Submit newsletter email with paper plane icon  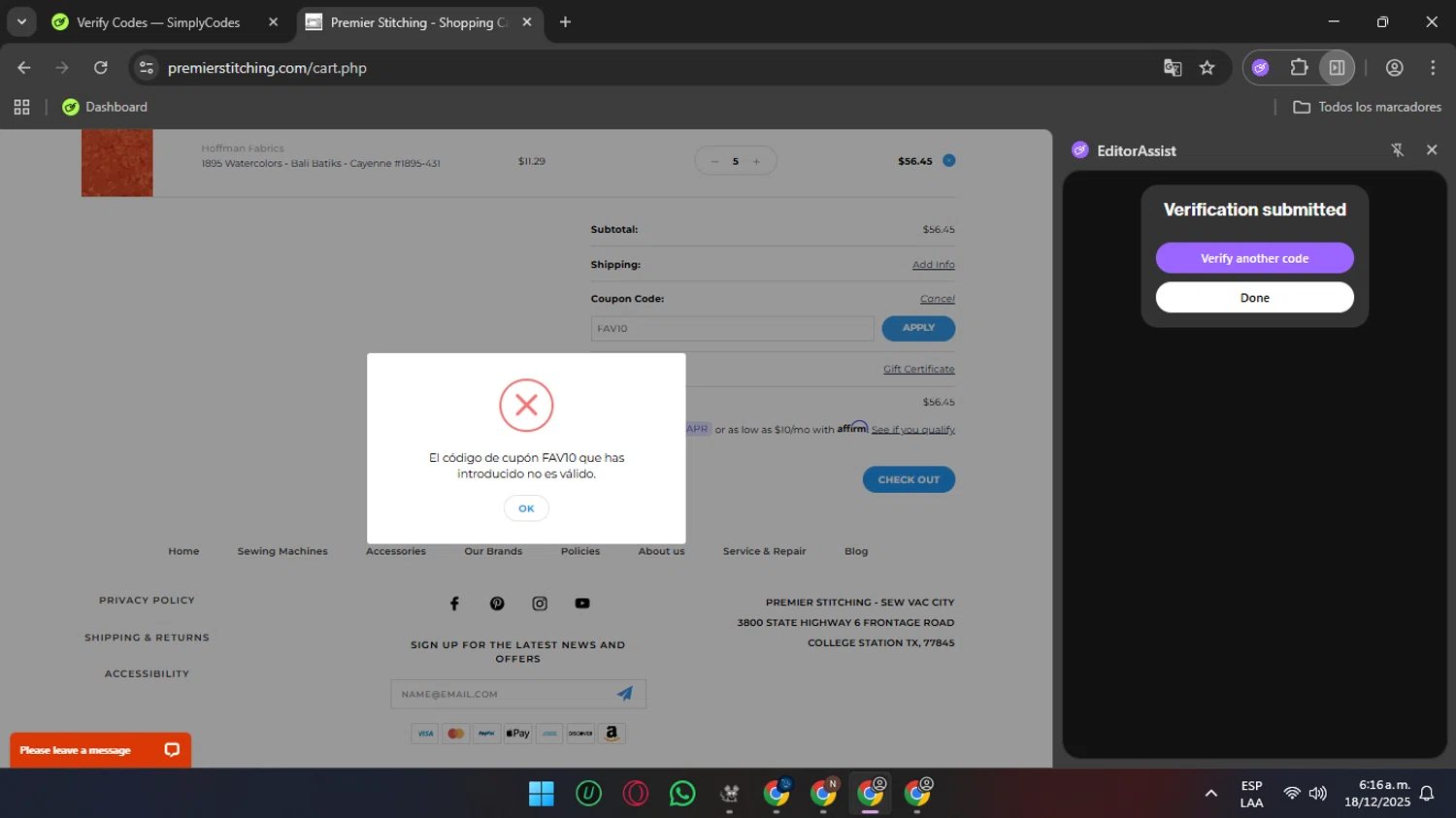[625, 694]
